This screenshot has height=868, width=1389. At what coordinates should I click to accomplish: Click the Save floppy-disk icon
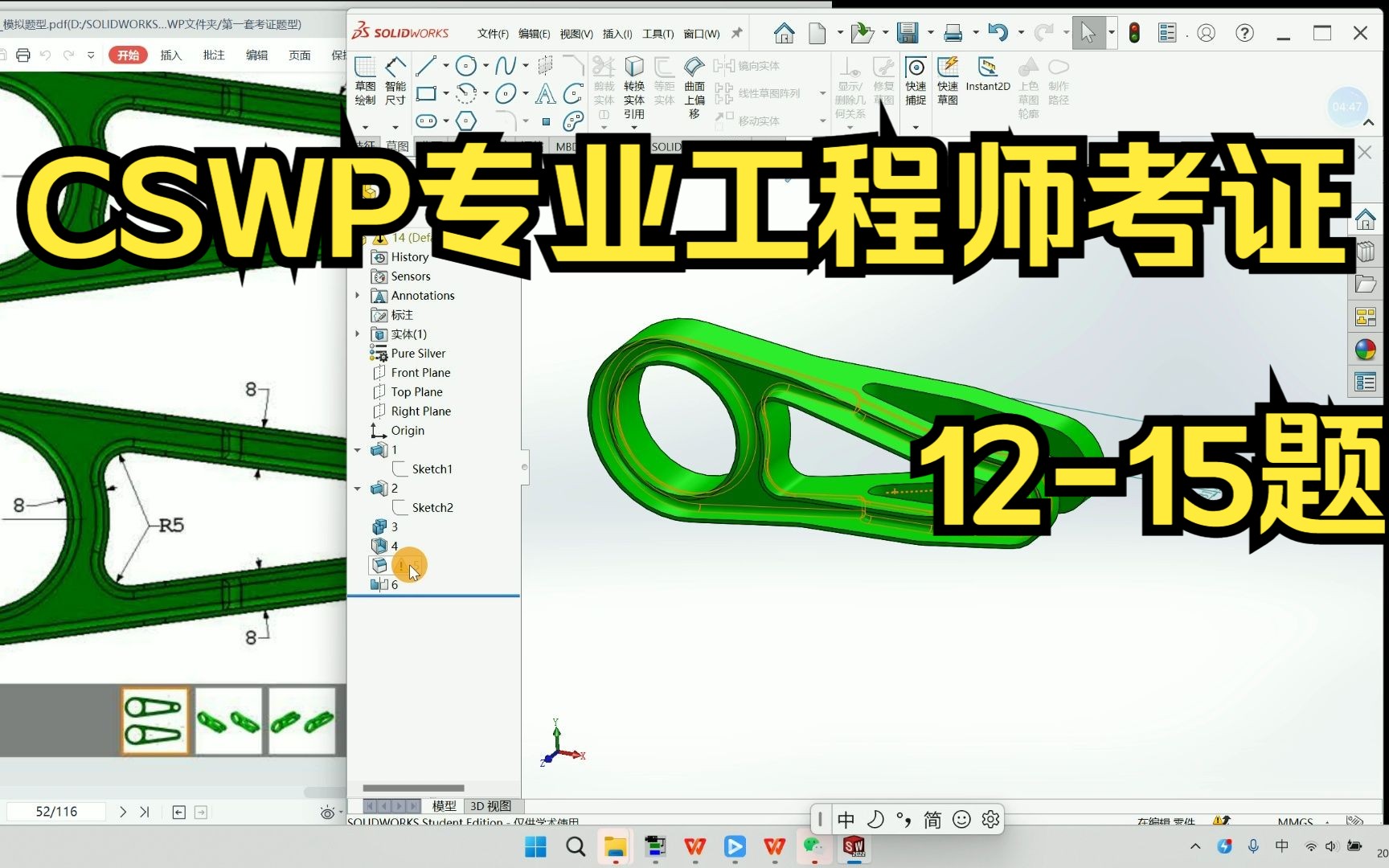[x=908, y=33]
